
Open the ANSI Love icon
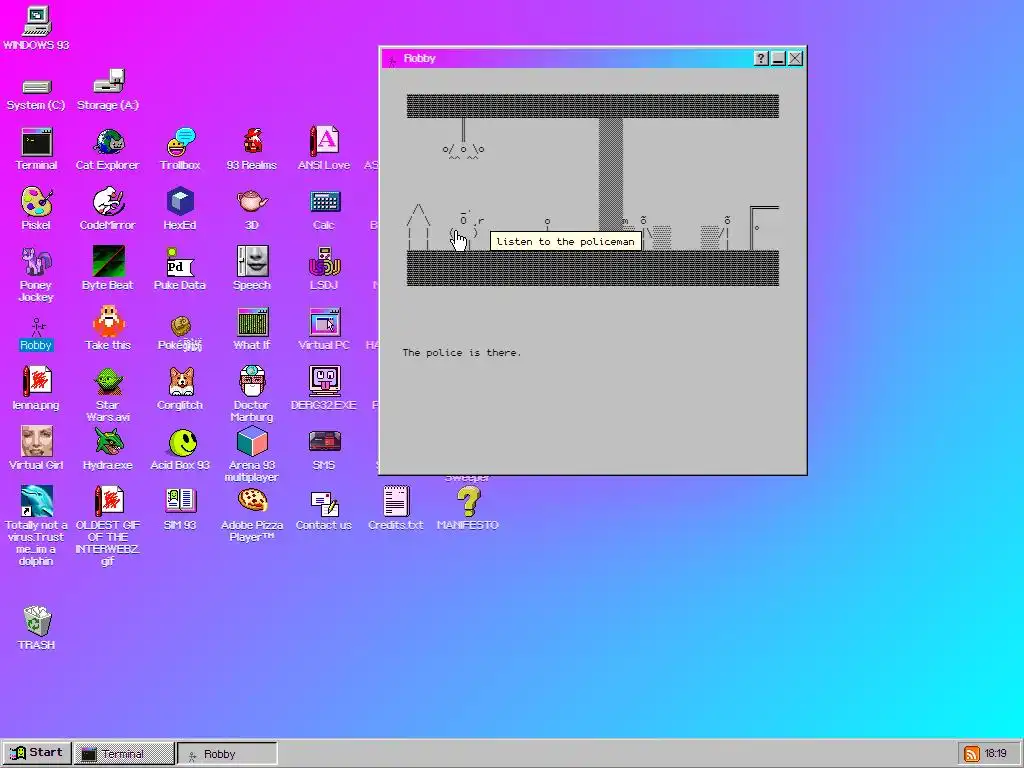tap(323, 150)
